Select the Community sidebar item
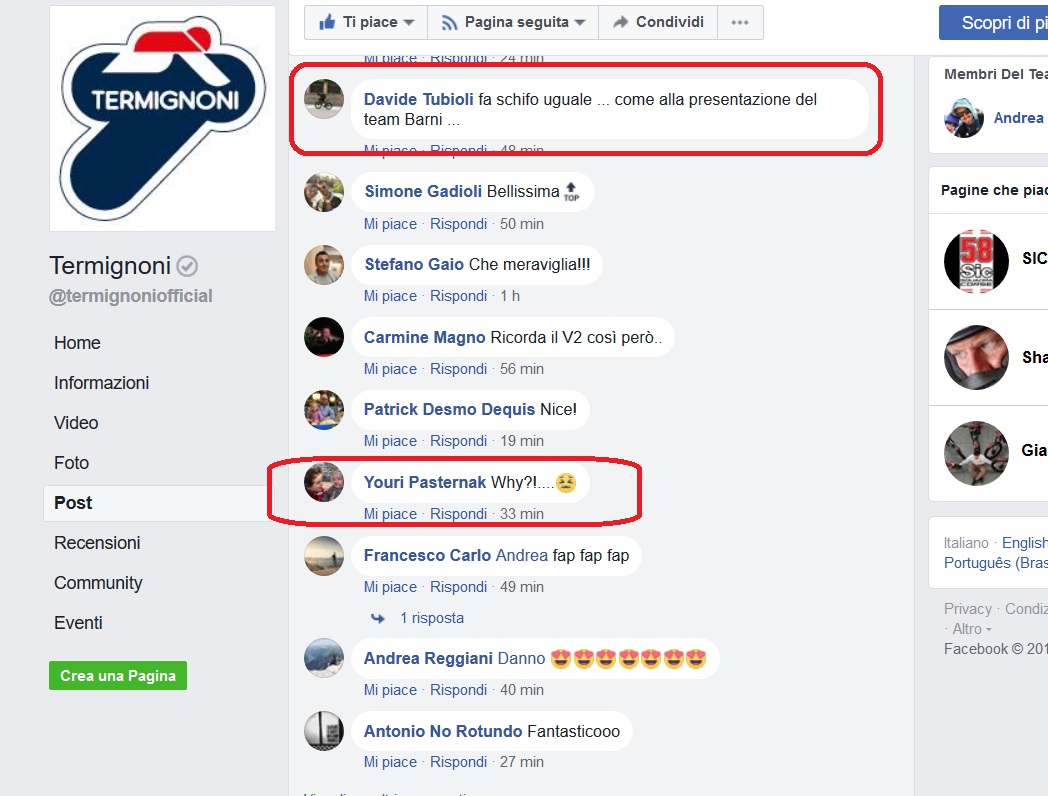 coord(98,583)
